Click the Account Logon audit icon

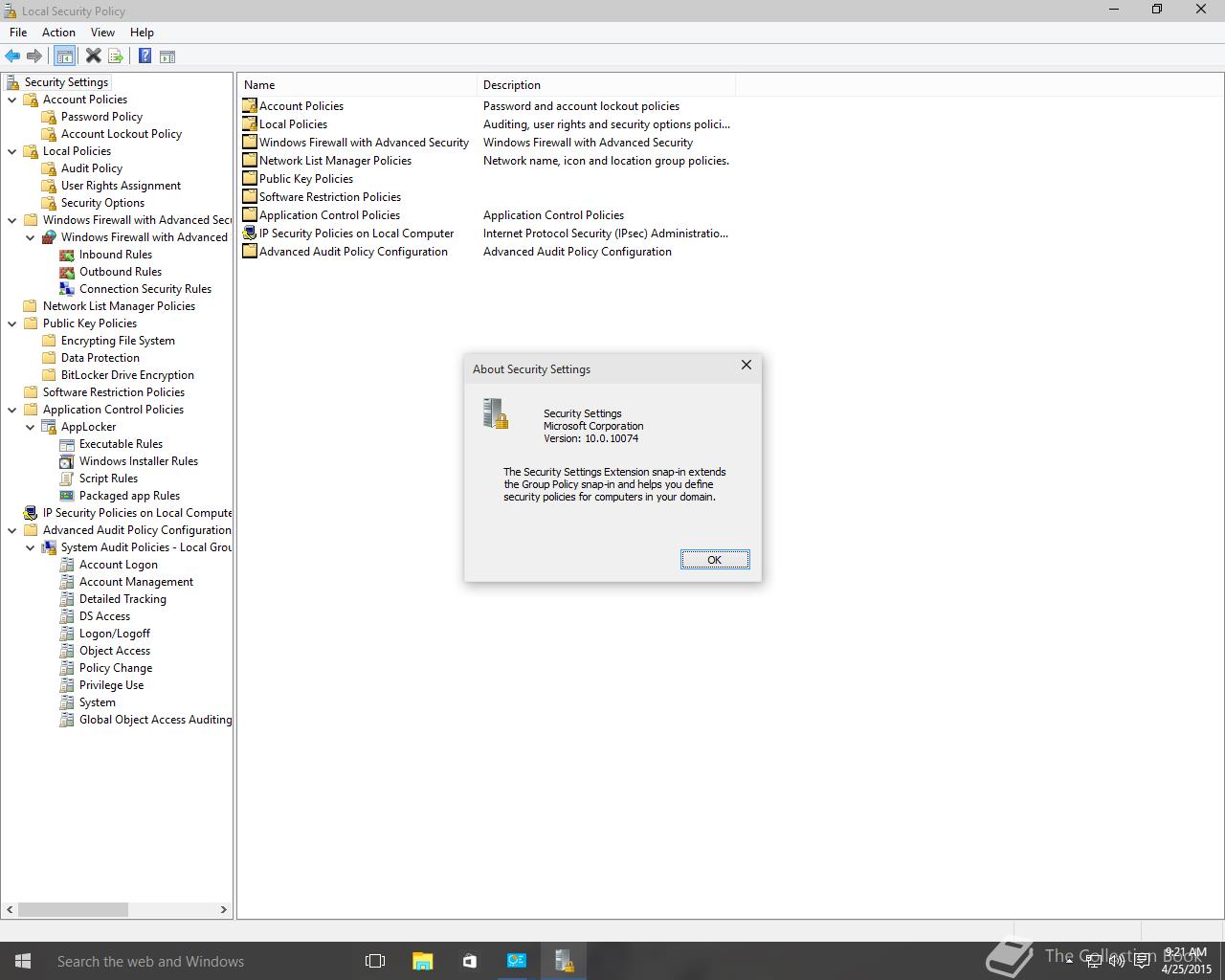[67, 565]
